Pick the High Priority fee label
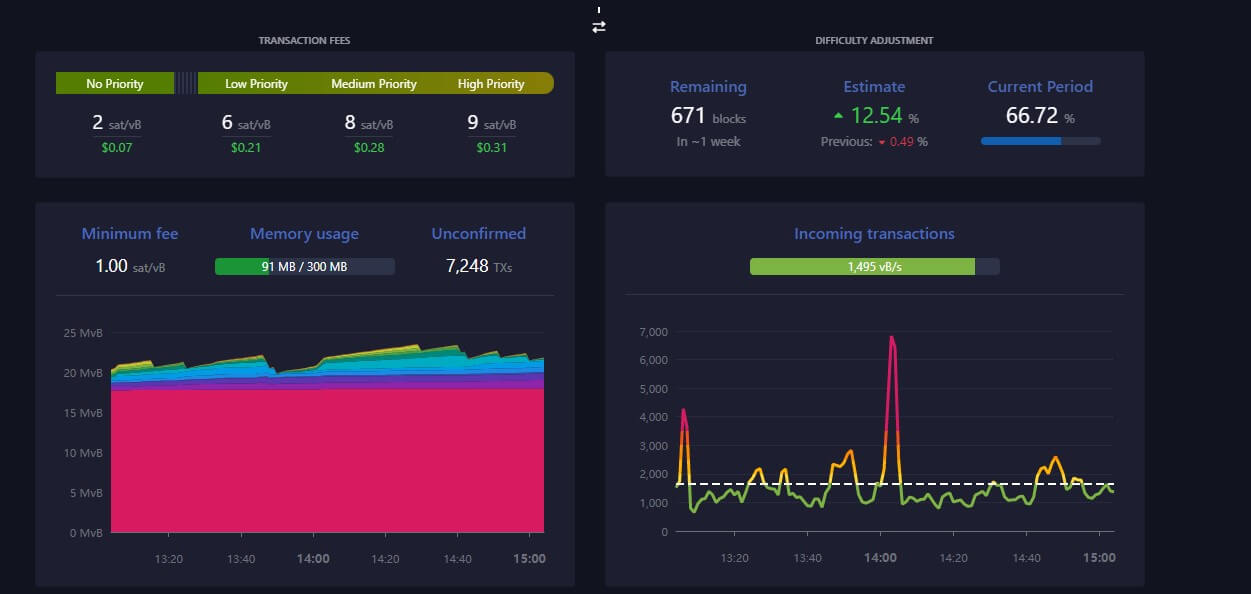The width and height of the screenshot is (1251, 594). coord(491,84)
